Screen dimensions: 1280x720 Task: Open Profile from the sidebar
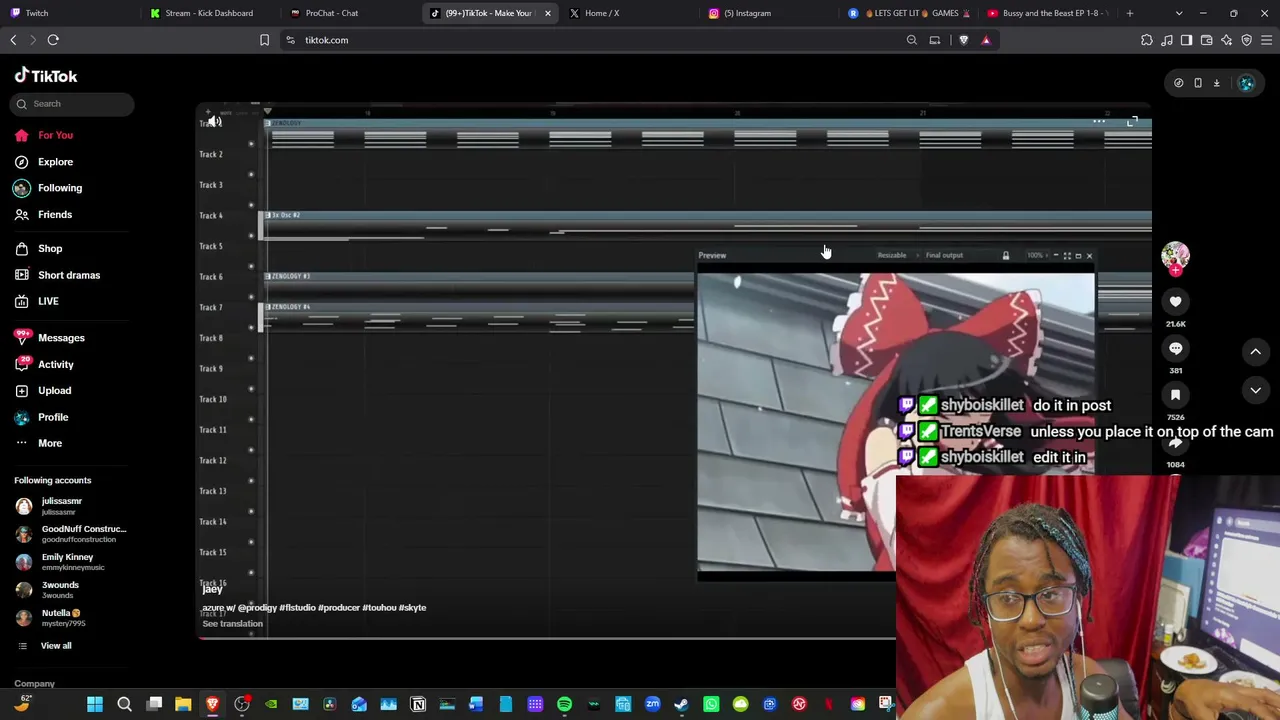click(41, 417)
